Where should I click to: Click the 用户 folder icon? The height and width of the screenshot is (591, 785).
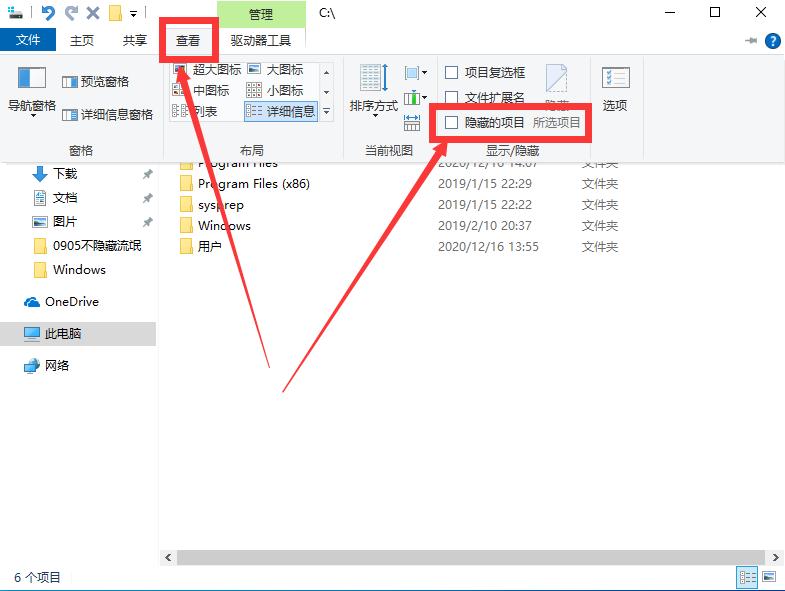point(186,246)
